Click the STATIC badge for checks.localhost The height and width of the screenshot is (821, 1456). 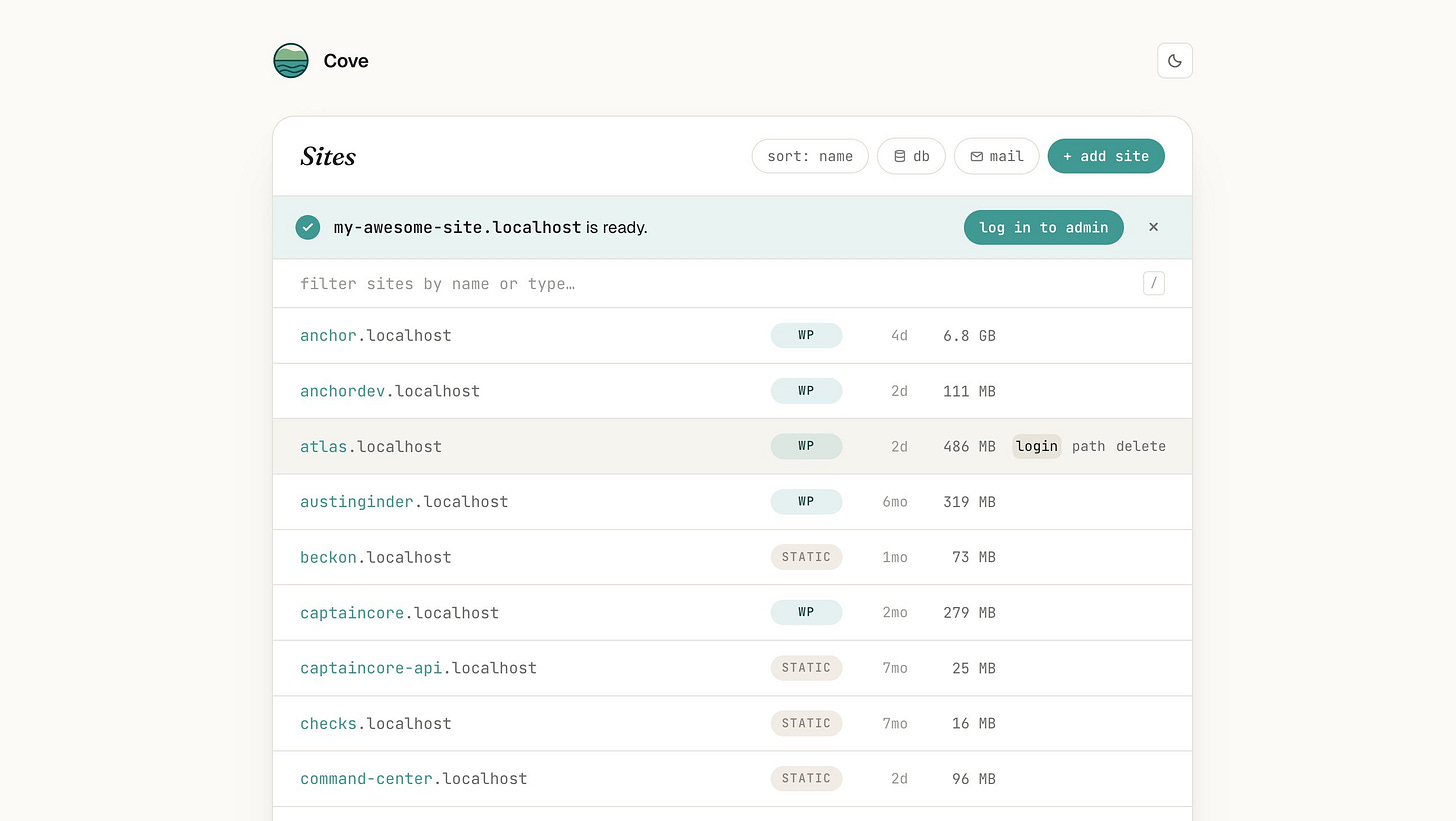(806, 724)
